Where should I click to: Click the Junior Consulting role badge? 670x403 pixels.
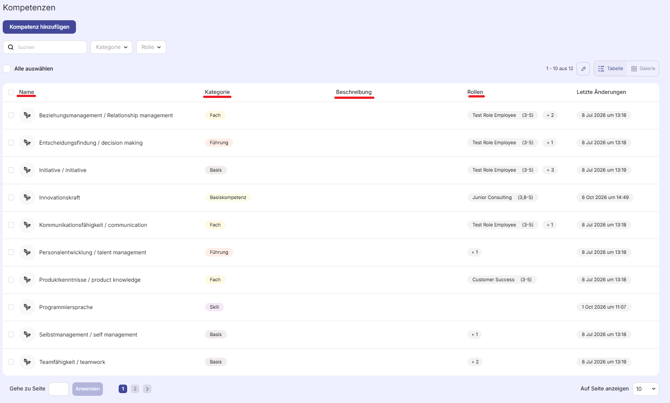pos(502,197)
